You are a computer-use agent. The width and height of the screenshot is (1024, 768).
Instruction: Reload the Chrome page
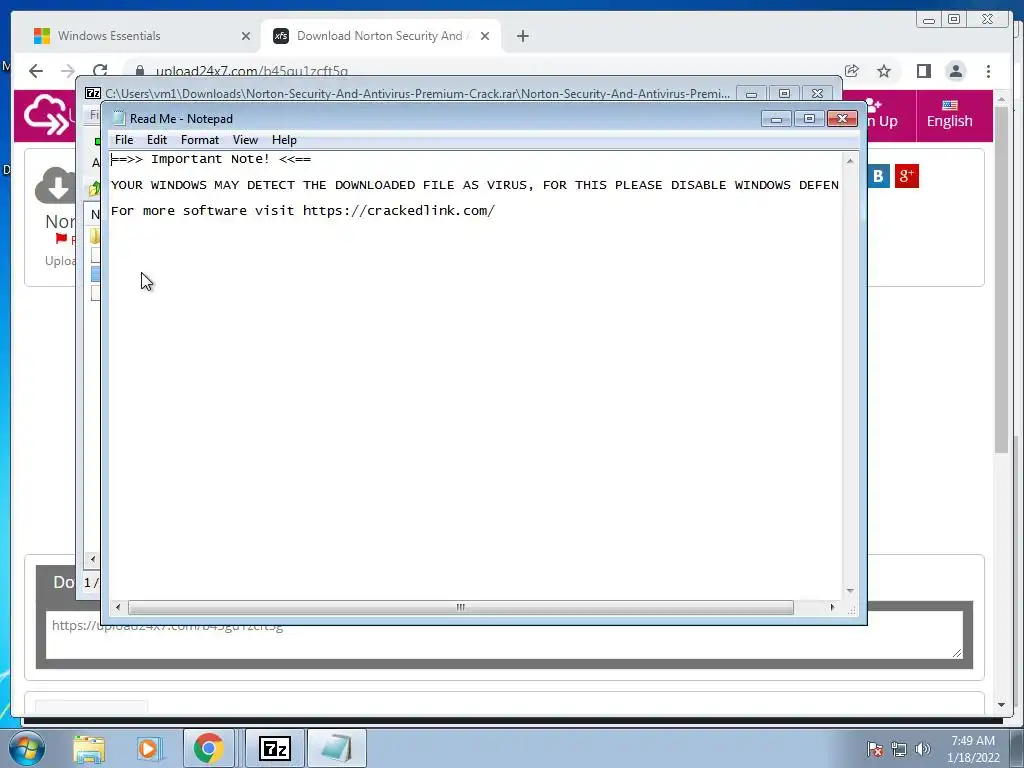click(x=100, y=71)
